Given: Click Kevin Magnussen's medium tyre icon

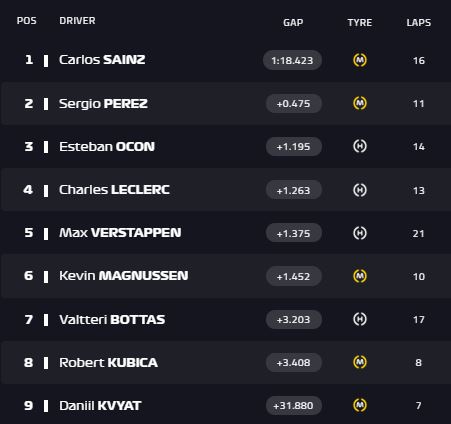Looking at the screenshot, I should tap(360, 276).
